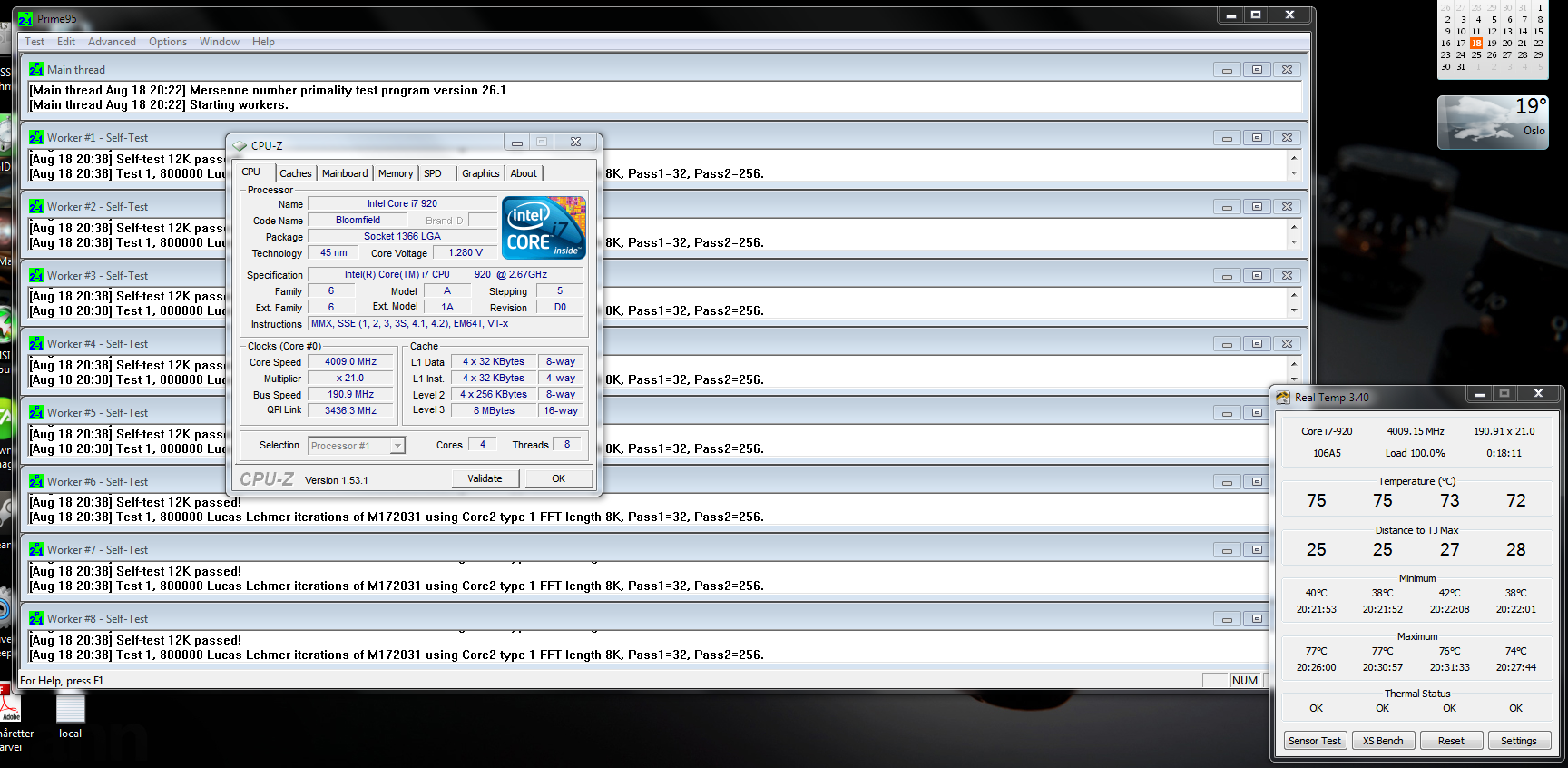Open the Options menu in Prime95

coord(168,42)
